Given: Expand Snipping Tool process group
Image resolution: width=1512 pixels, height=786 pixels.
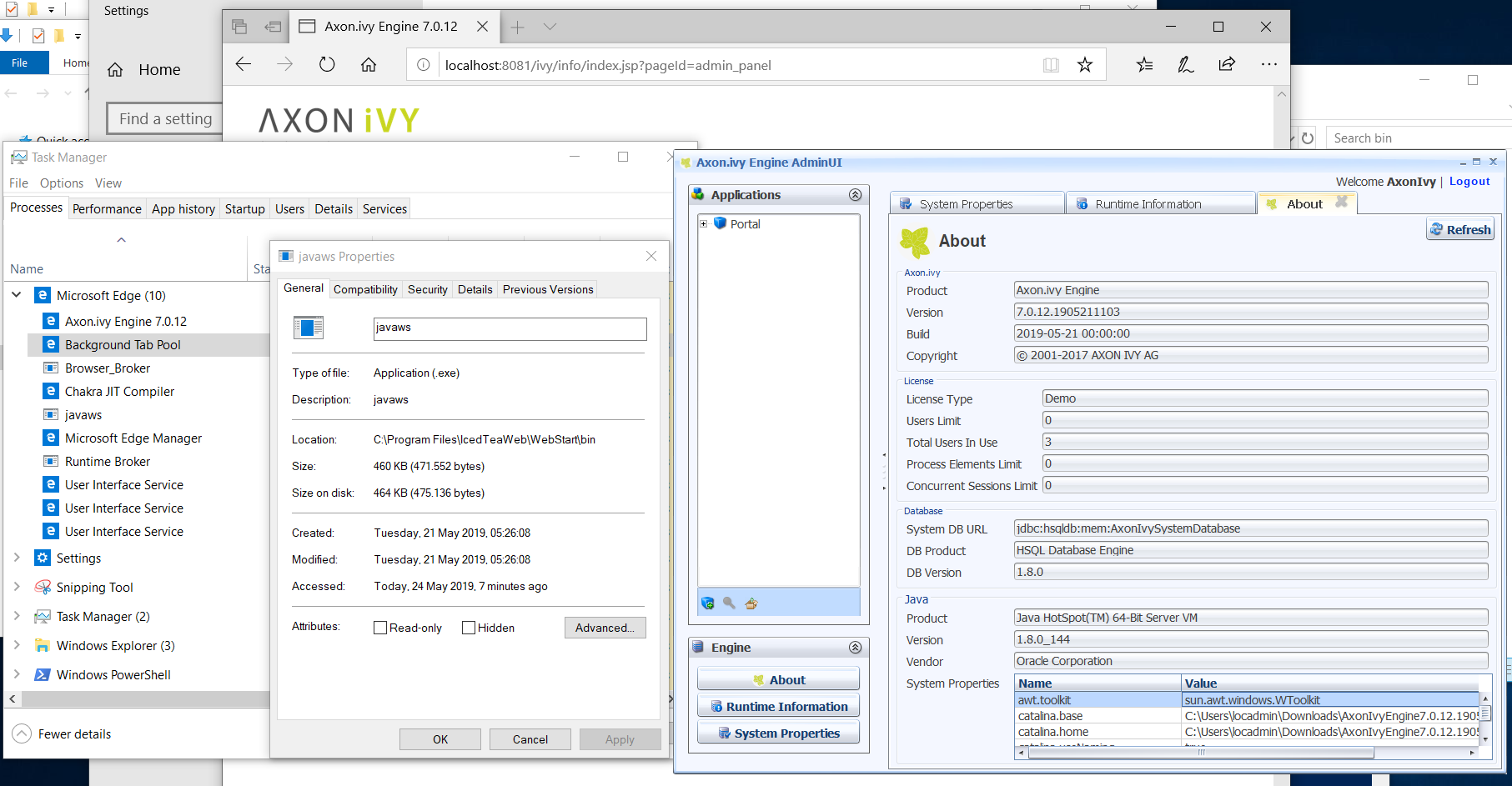Looking at the screenshot, I should [x=17, y=587].
